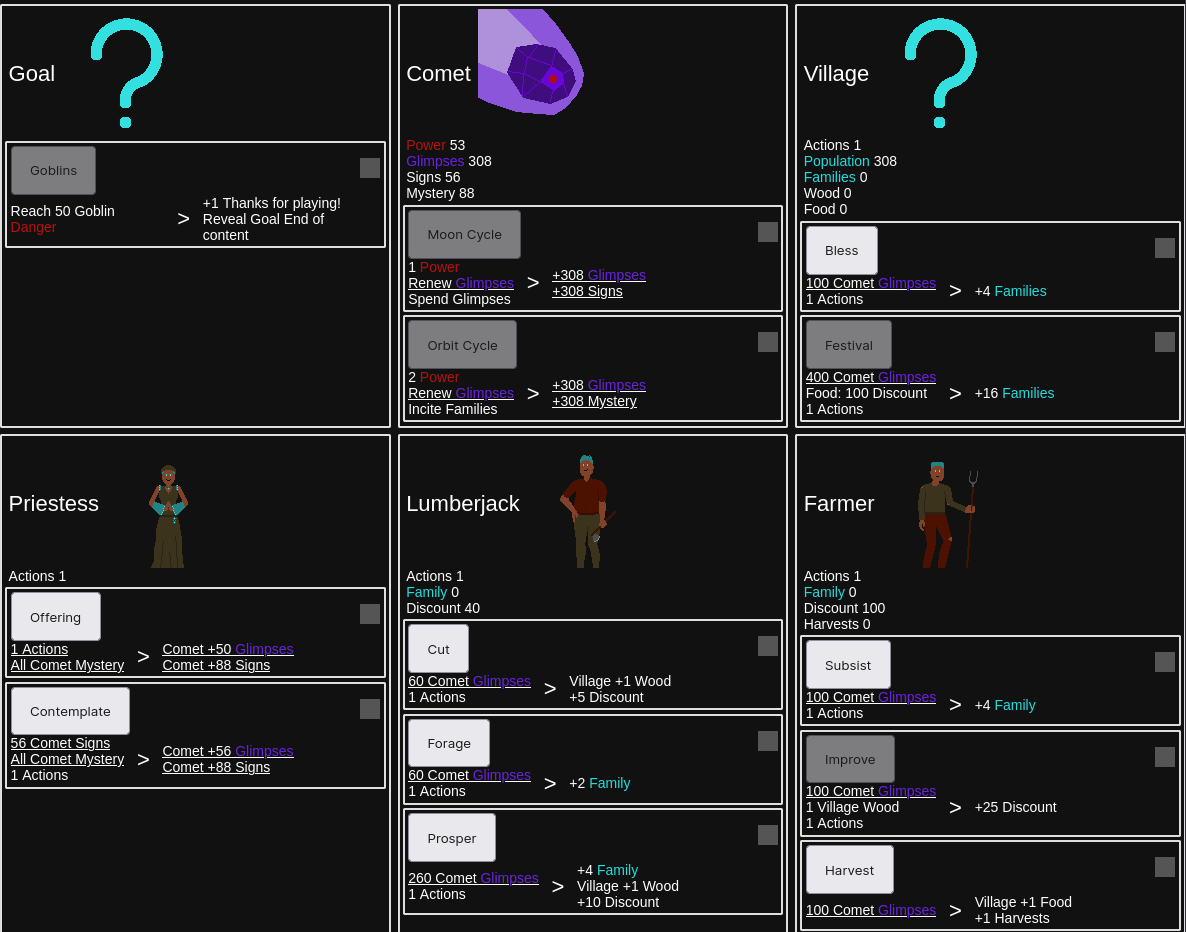The image size is (1186, 932).
Task: Click the +308 Signs link
Action: tap(588, 291)
